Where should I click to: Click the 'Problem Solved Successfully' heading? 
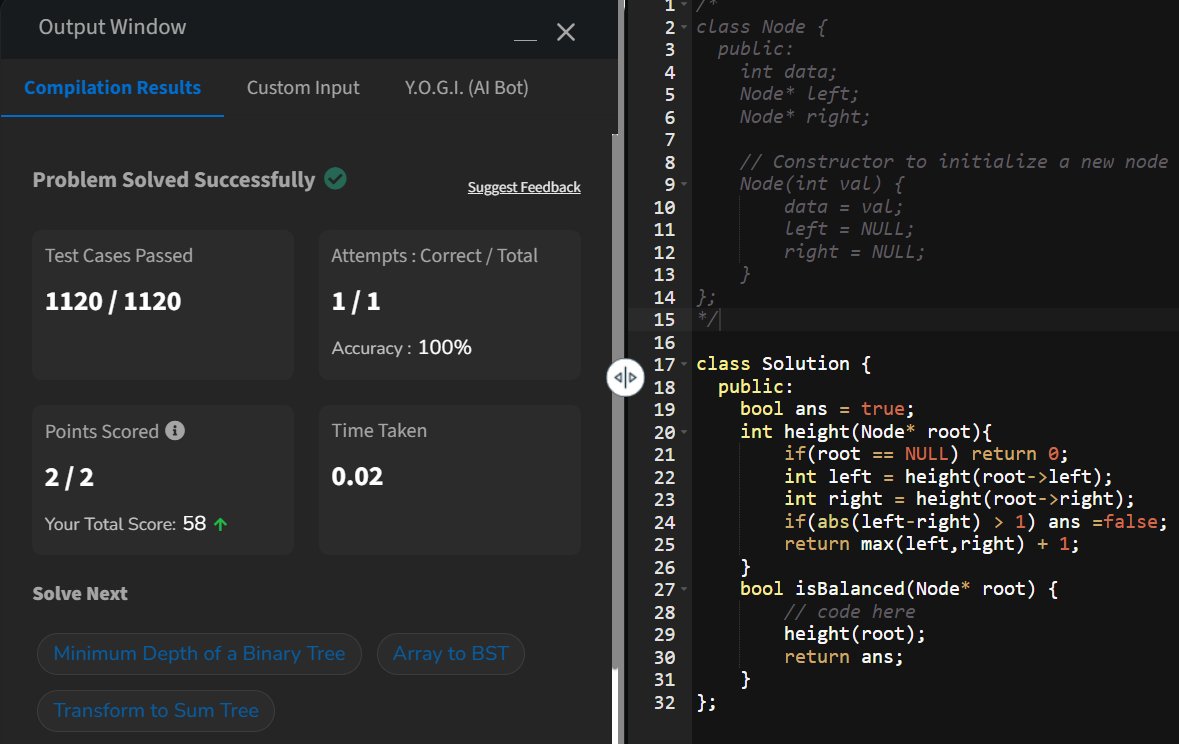[x=174, y=180]
